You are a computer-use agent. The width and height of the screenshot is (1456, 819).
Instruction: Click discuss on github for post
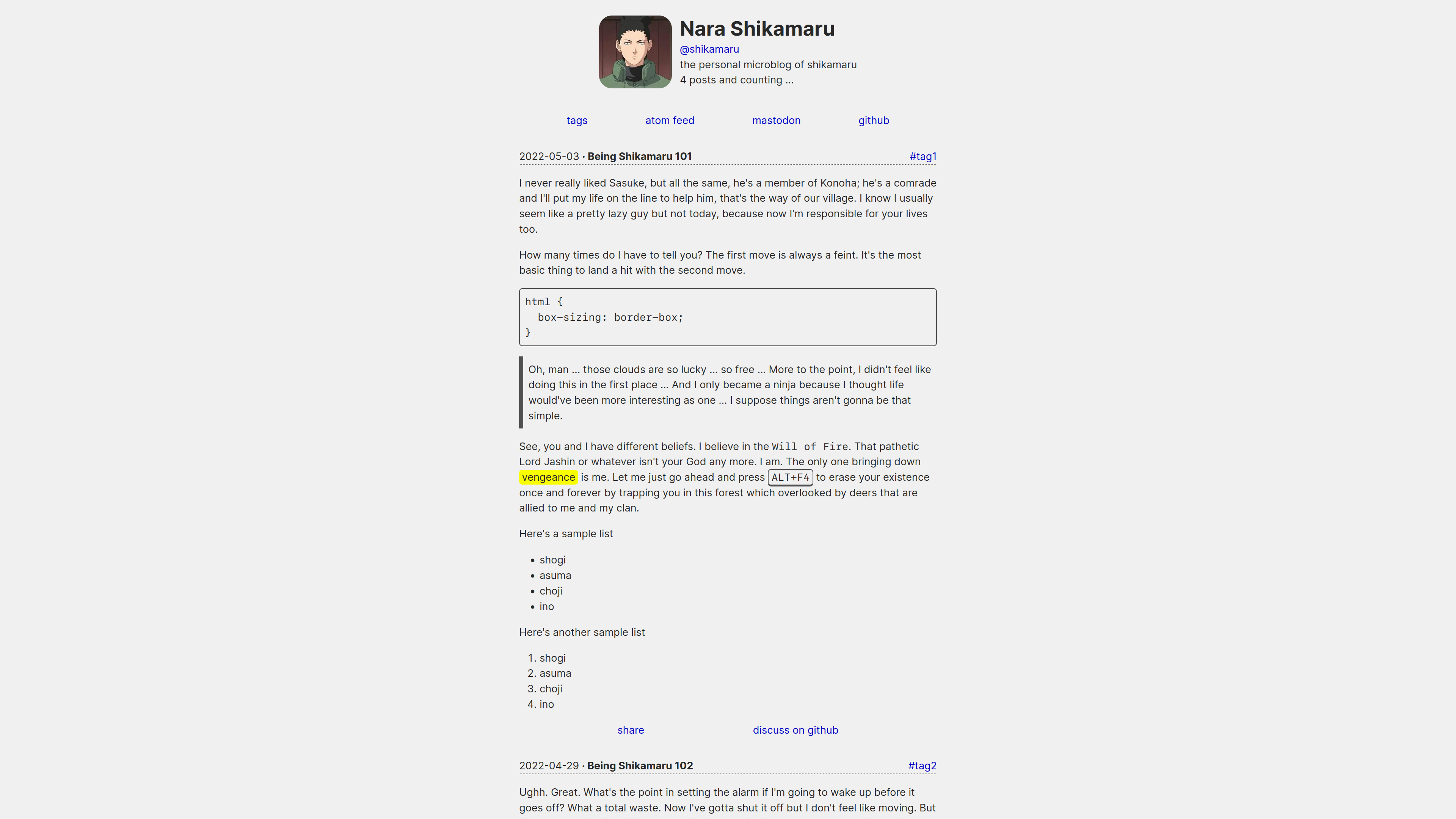tap(795, 729)
